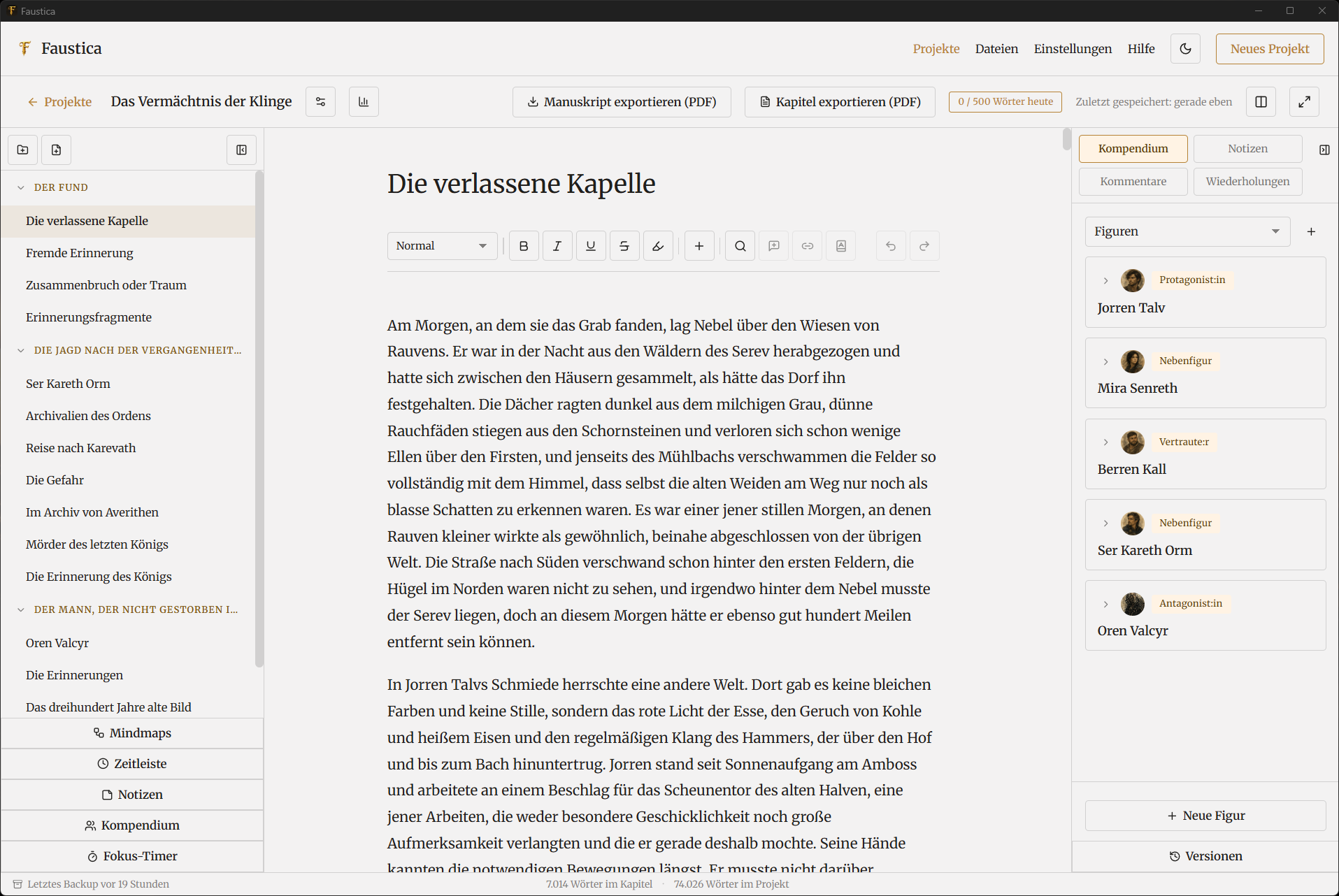Toggle the highlighter marker tool
Screen dimensions: 1339x896
pyautogui.click(x=658, y=246)
